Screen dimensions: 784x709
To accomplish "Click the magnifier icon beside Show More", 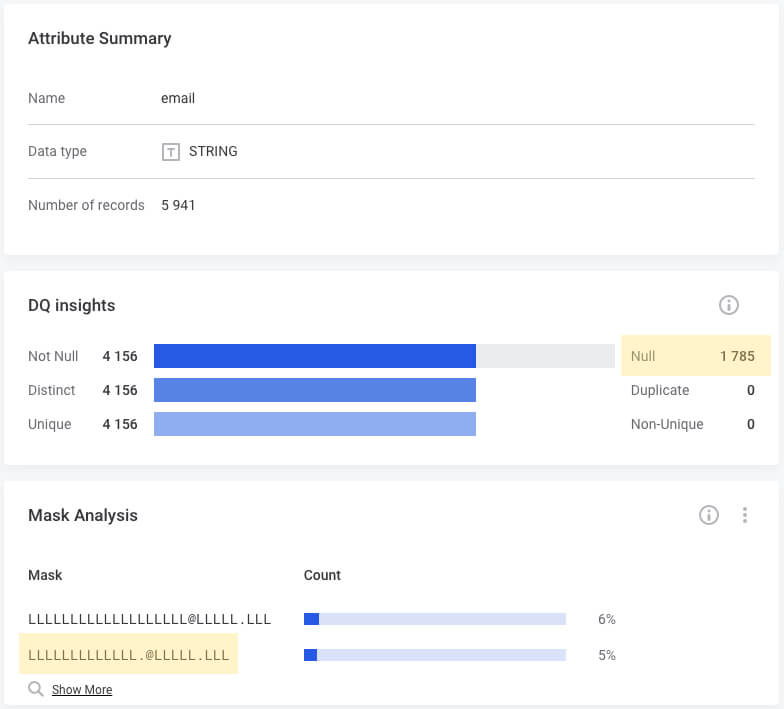I will click(36, 689).
